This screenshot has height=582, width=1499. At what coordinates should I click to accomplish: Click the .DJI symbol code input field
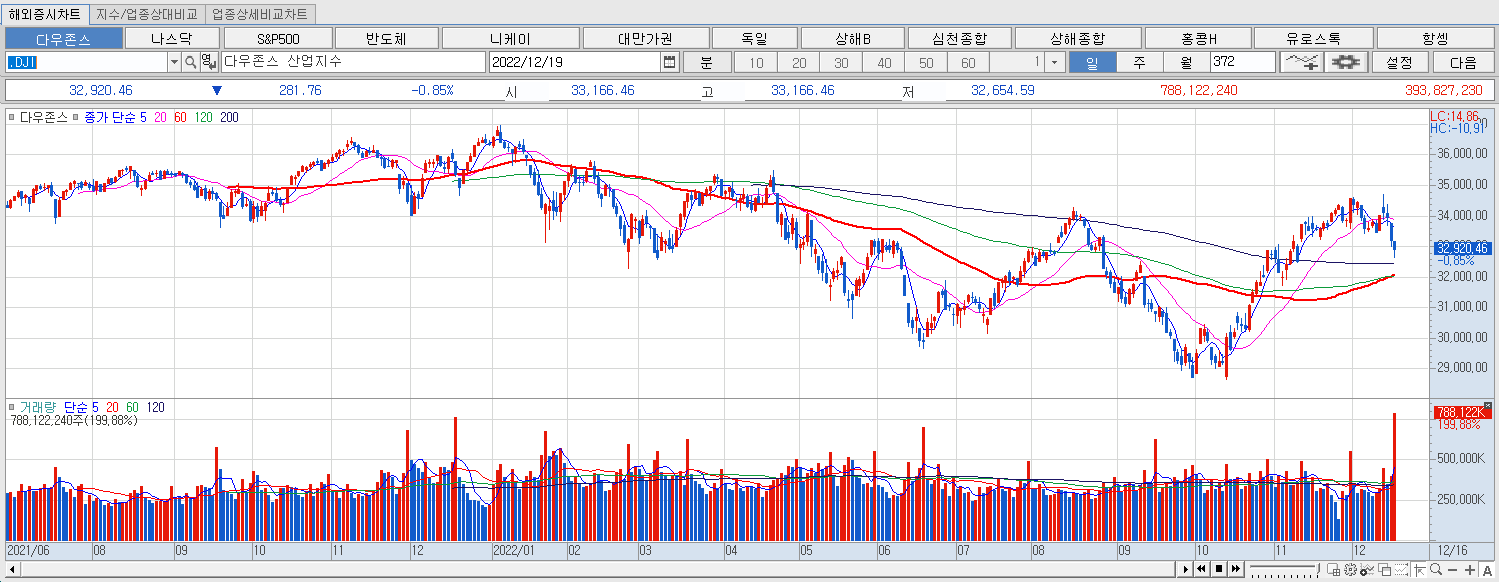coord(86,62)
